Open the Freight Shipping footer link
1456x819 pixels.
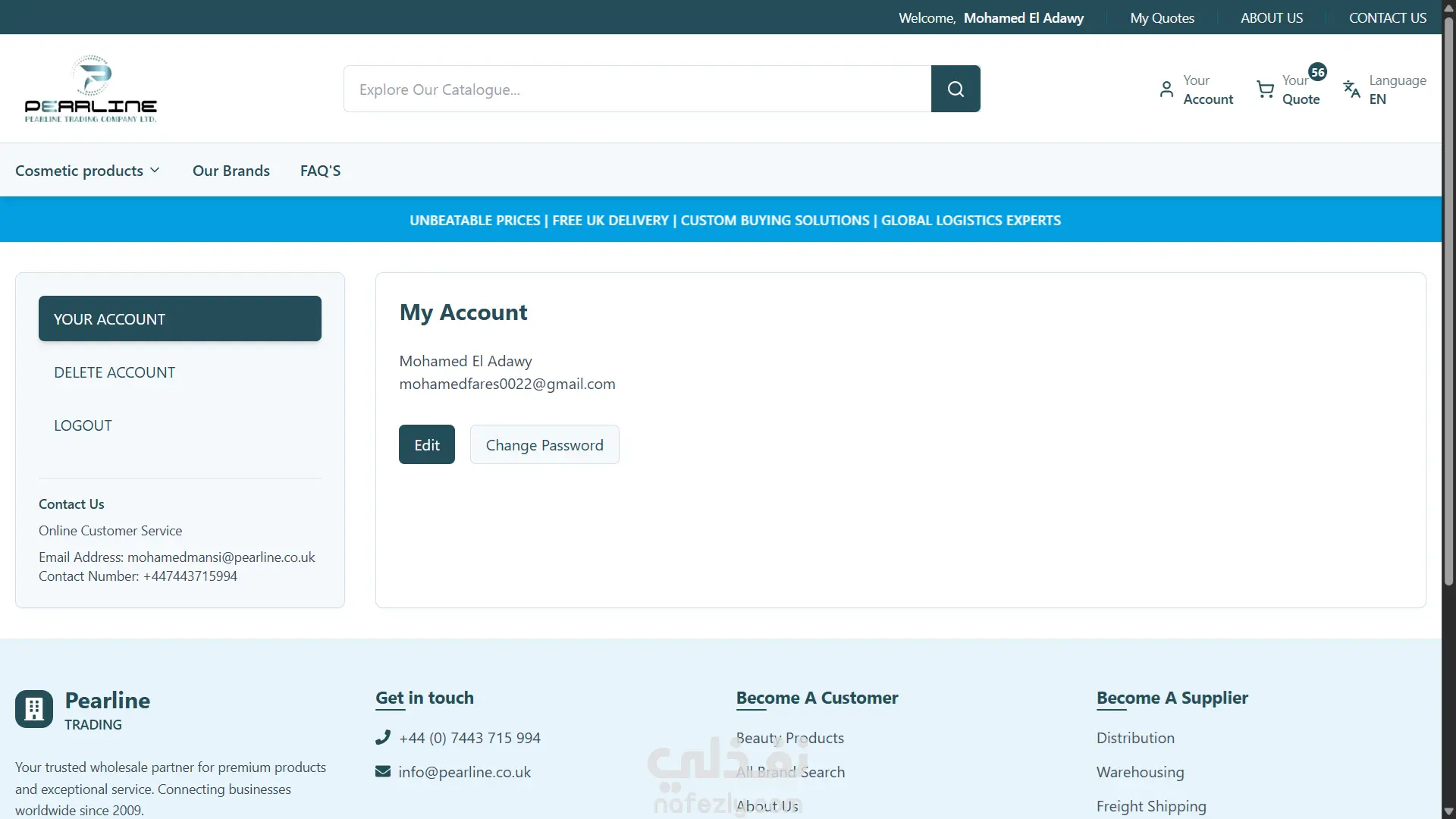[x=1151, y=806]
